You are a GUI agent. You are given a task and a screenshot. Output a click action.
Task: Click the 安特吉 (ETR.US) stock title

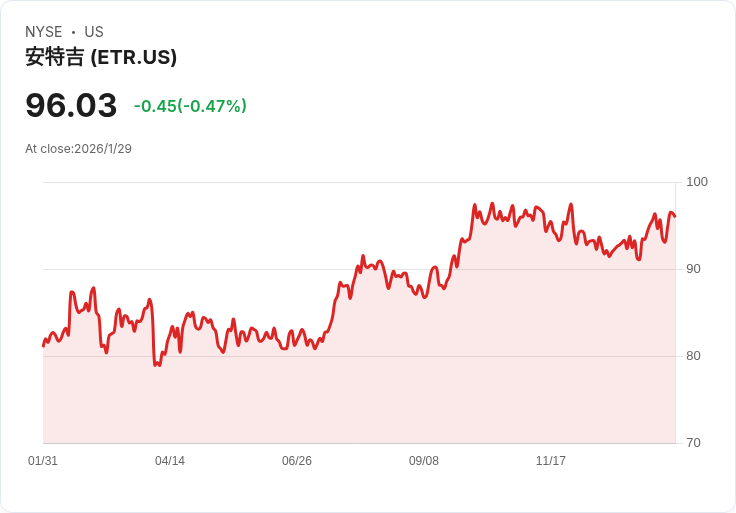point(101,58)
